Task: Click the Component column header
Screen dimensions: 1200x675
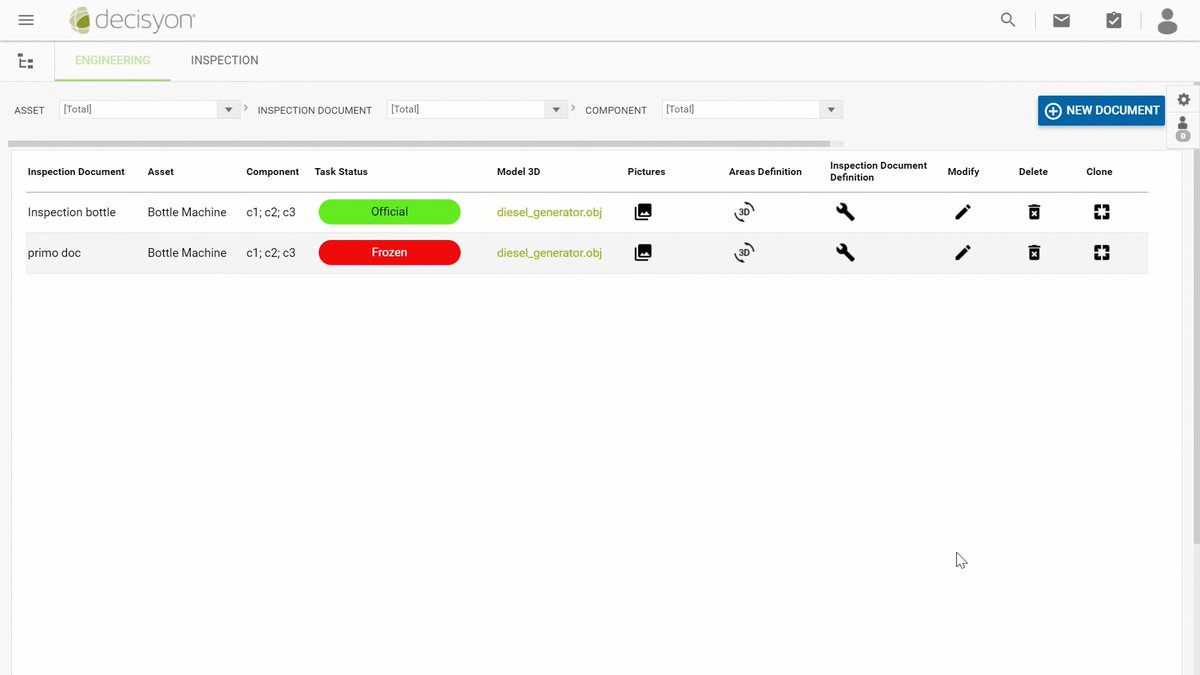Action: click(x=272, y=172)
